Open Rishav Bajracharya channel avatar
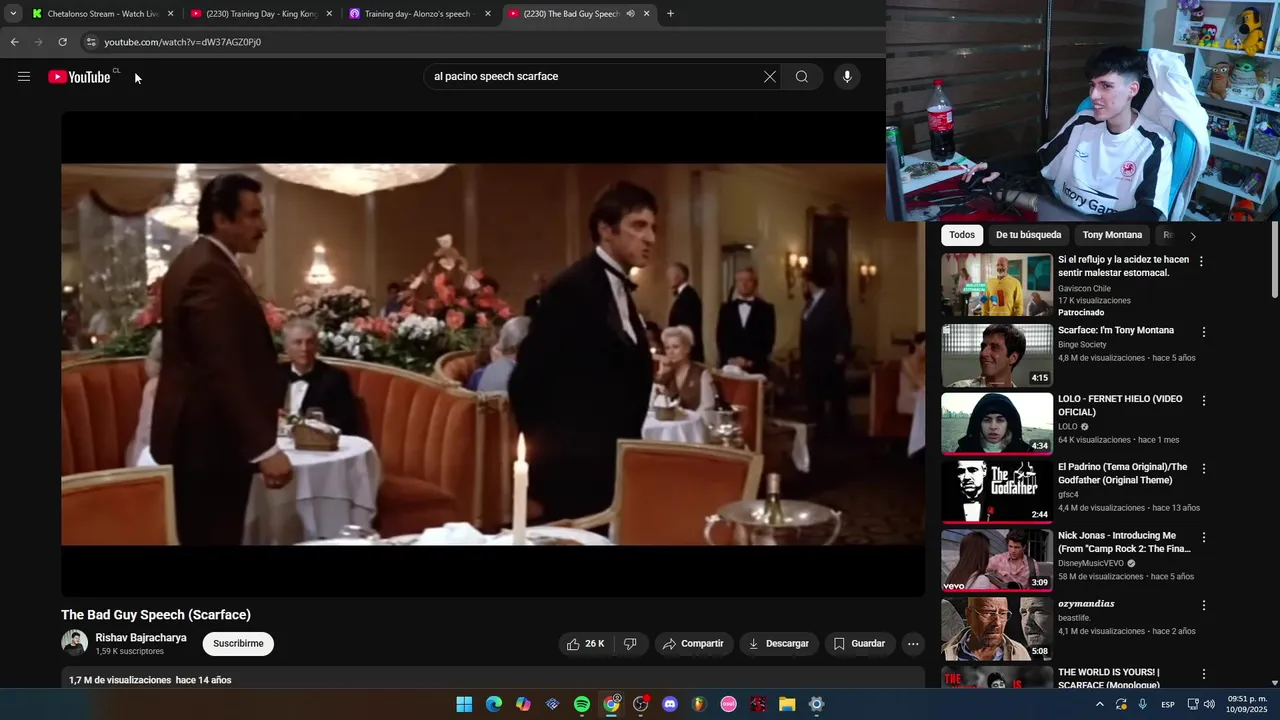The width and height of the screenshot is (1280, 720). [74, 643]
